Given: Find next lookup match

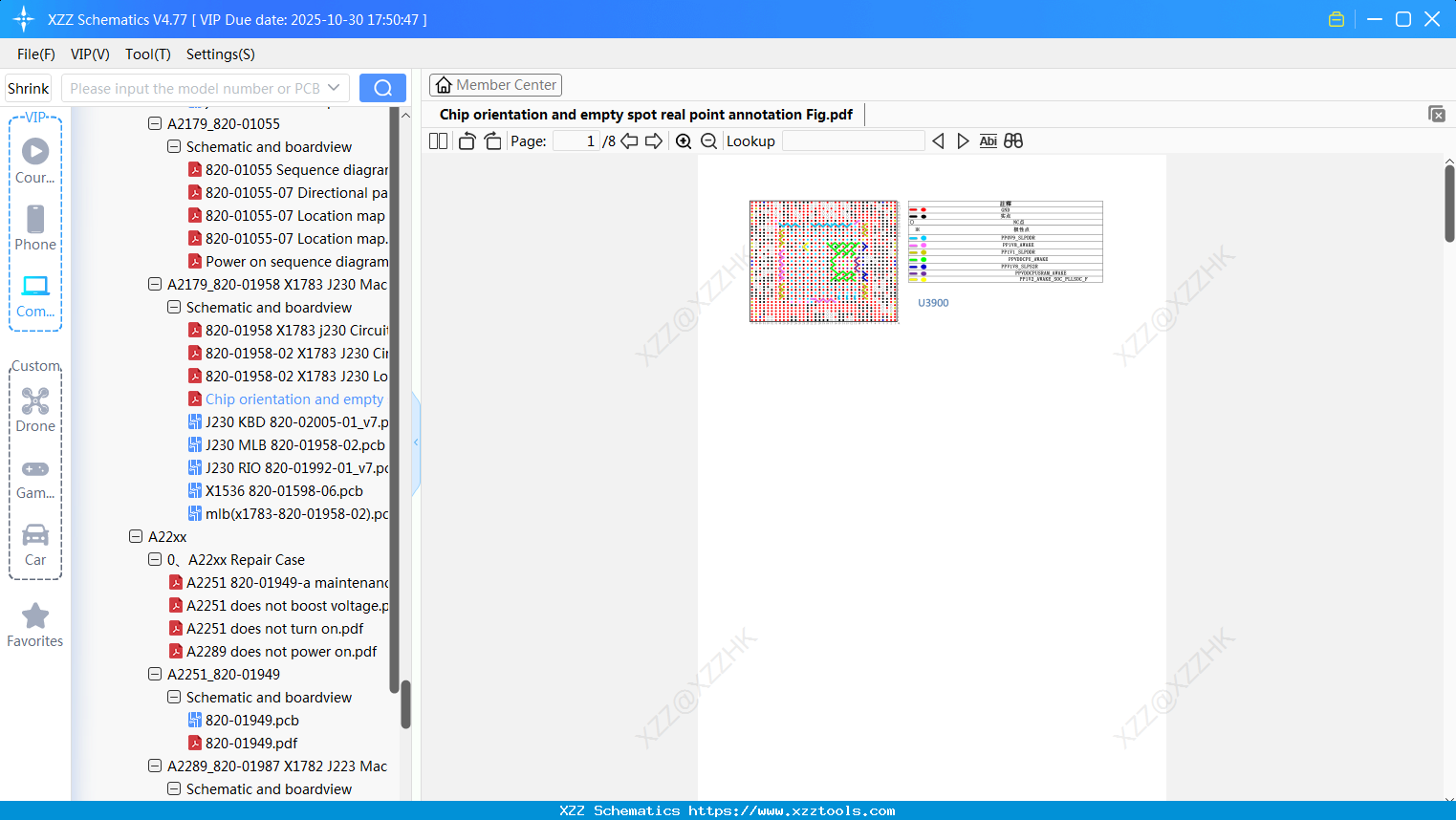Looking at the screenshot, I should click(963, 140).
